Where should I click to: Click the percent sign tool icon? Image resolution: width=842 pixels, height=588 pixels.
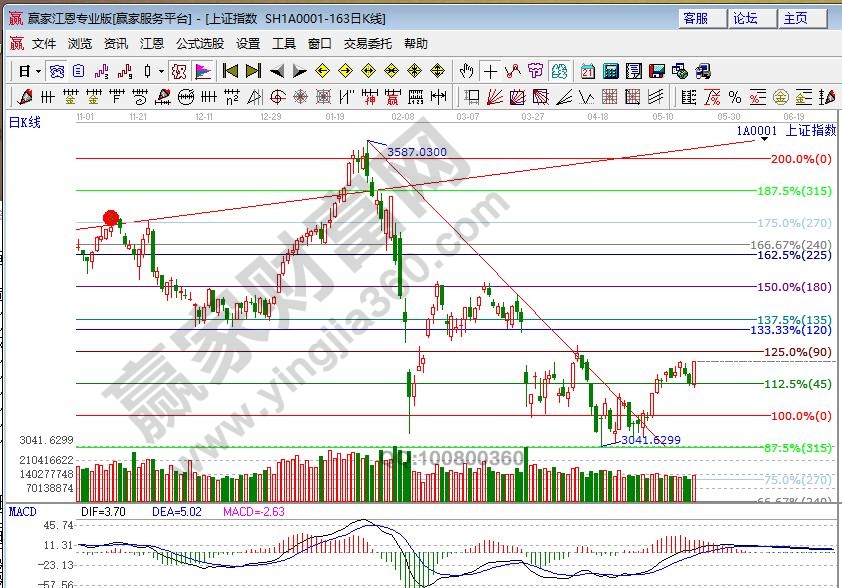(x=735, y=97)
